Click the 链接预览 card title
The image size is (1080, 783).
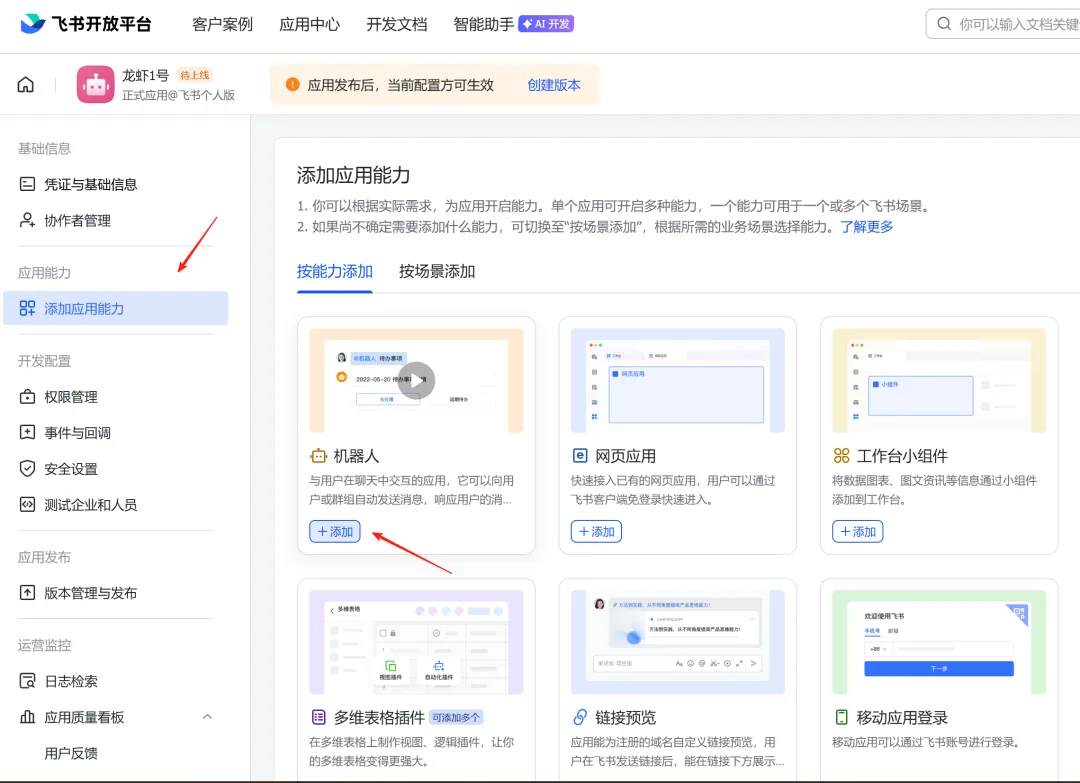(x=625, y=718)
